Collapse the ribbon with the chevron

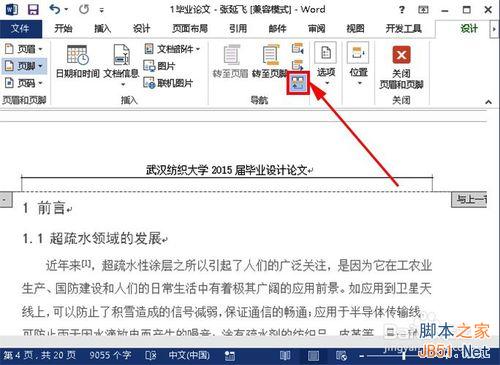489,102
